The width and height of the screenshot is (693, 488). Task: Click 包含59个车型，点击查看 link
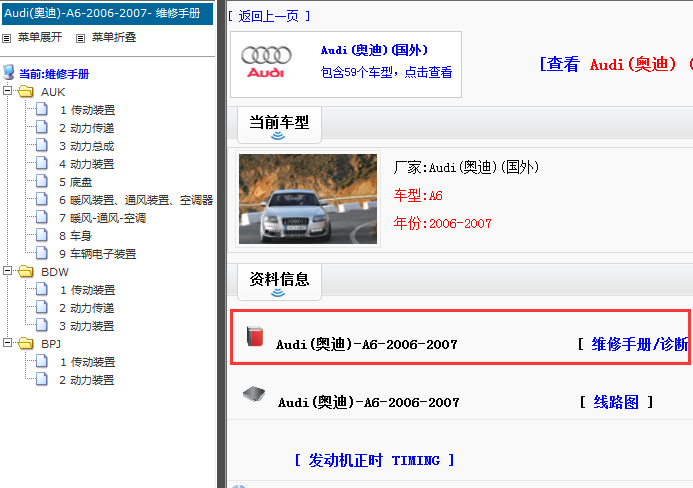[x=386, y=72]
